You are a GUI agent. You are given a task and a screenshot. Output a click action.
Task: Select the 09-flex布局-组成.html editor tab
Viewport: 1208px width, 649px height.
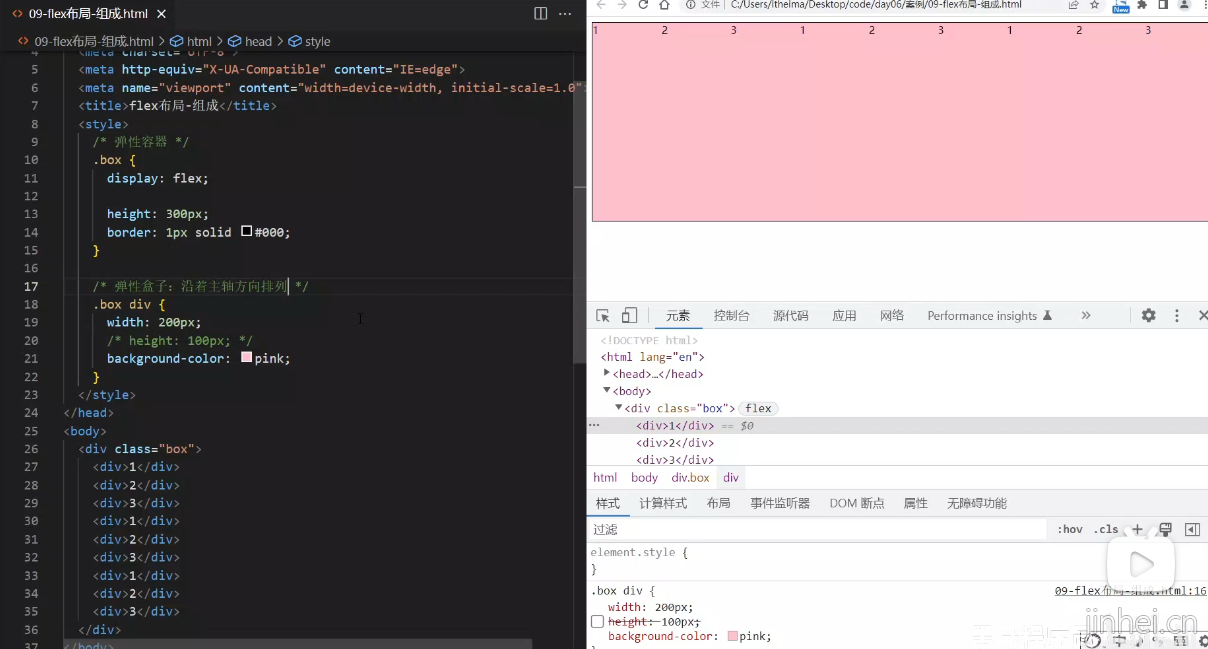88,14
